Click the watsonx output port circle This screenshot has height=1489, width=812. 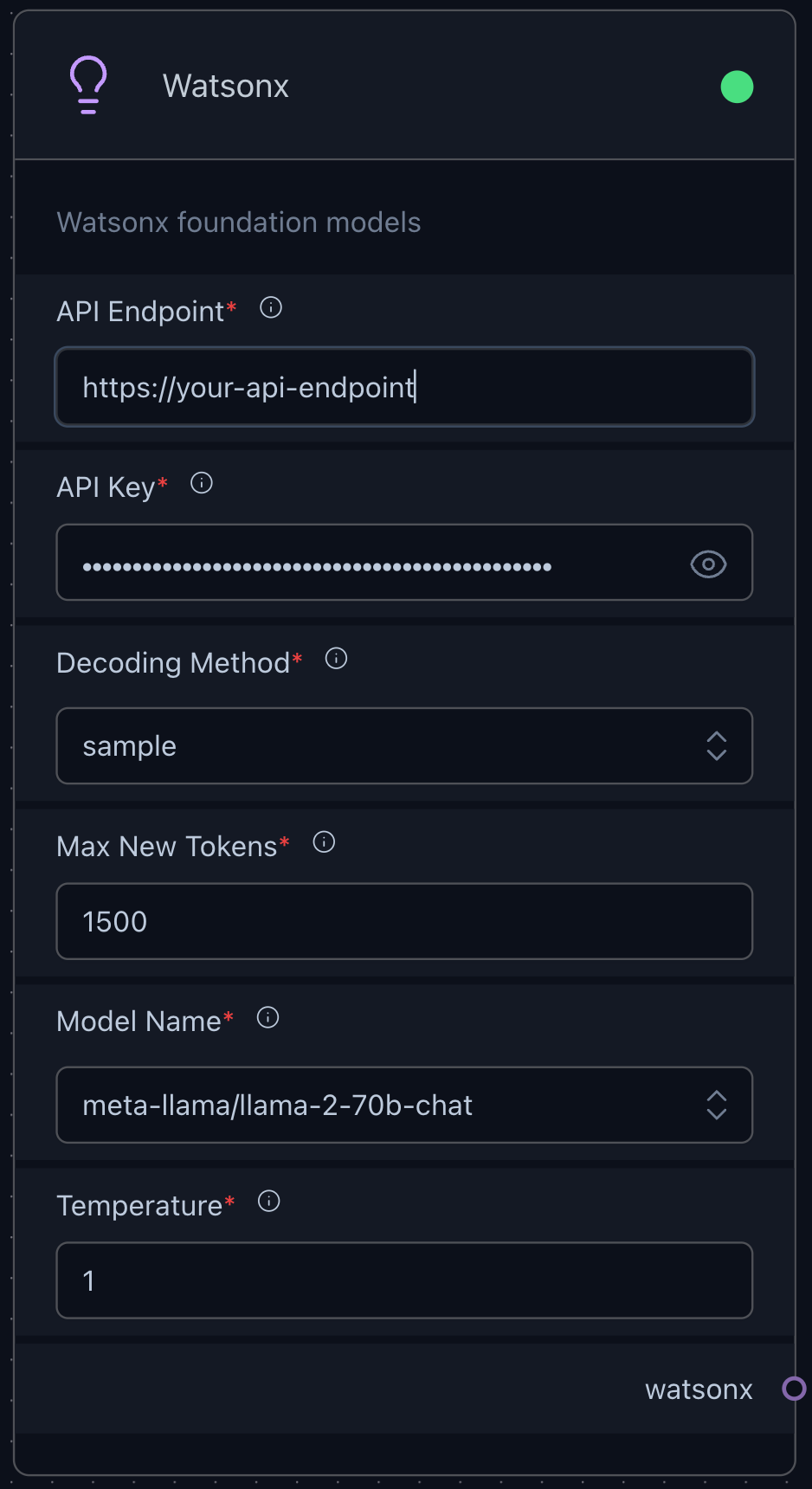[x=795, y=1389]
